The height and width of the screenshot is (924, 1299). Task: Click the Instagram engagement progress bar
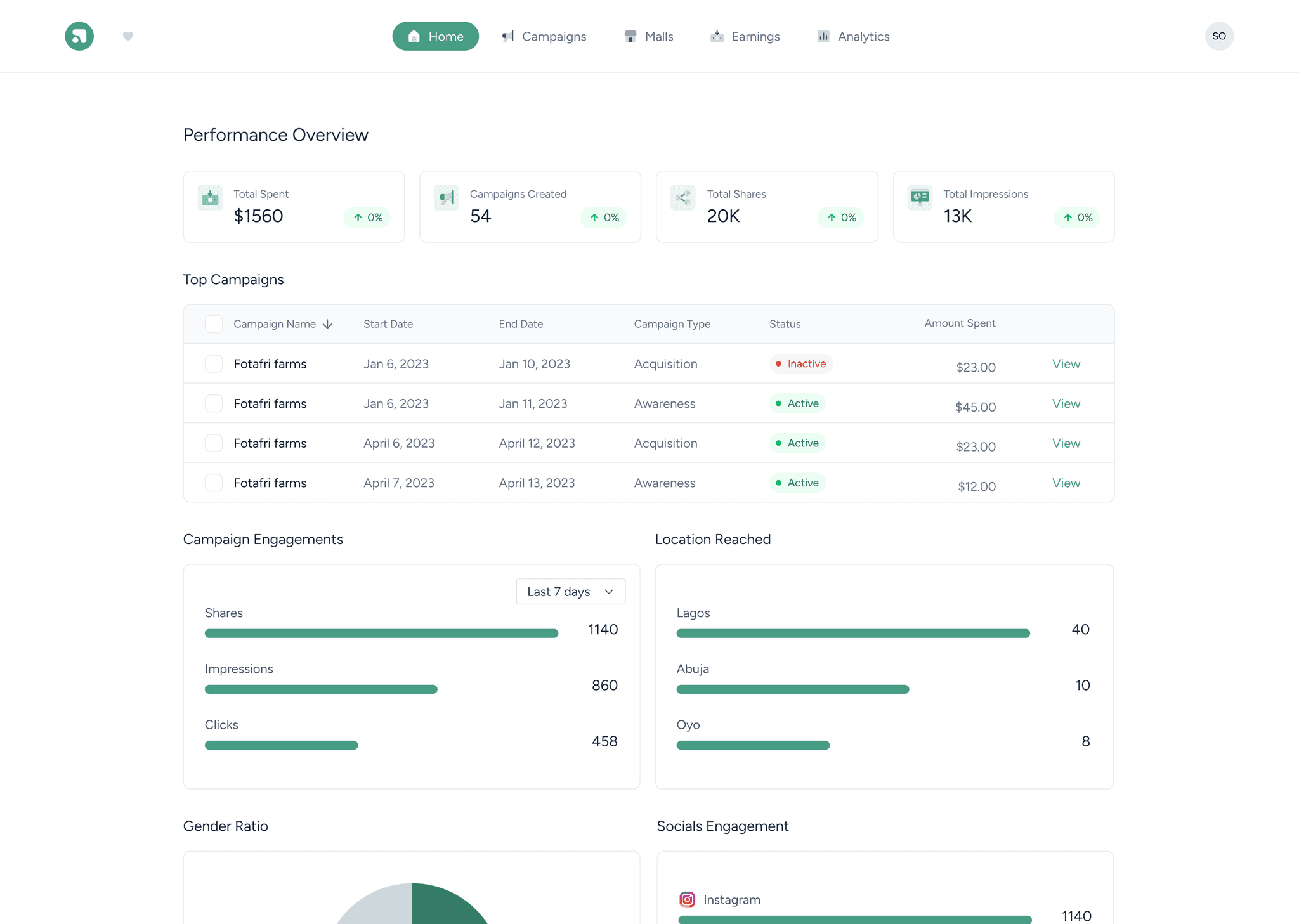(x=855, y=920)
